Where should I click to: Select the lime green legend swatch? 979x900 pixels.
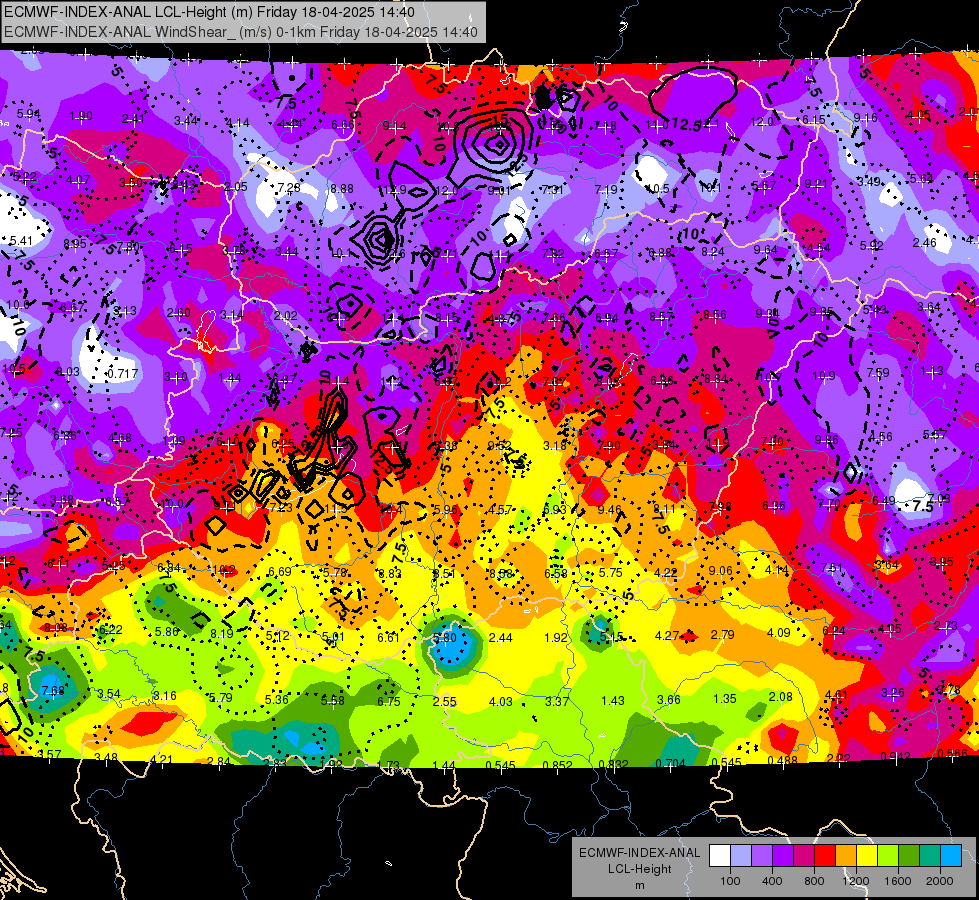coord(888,855)
